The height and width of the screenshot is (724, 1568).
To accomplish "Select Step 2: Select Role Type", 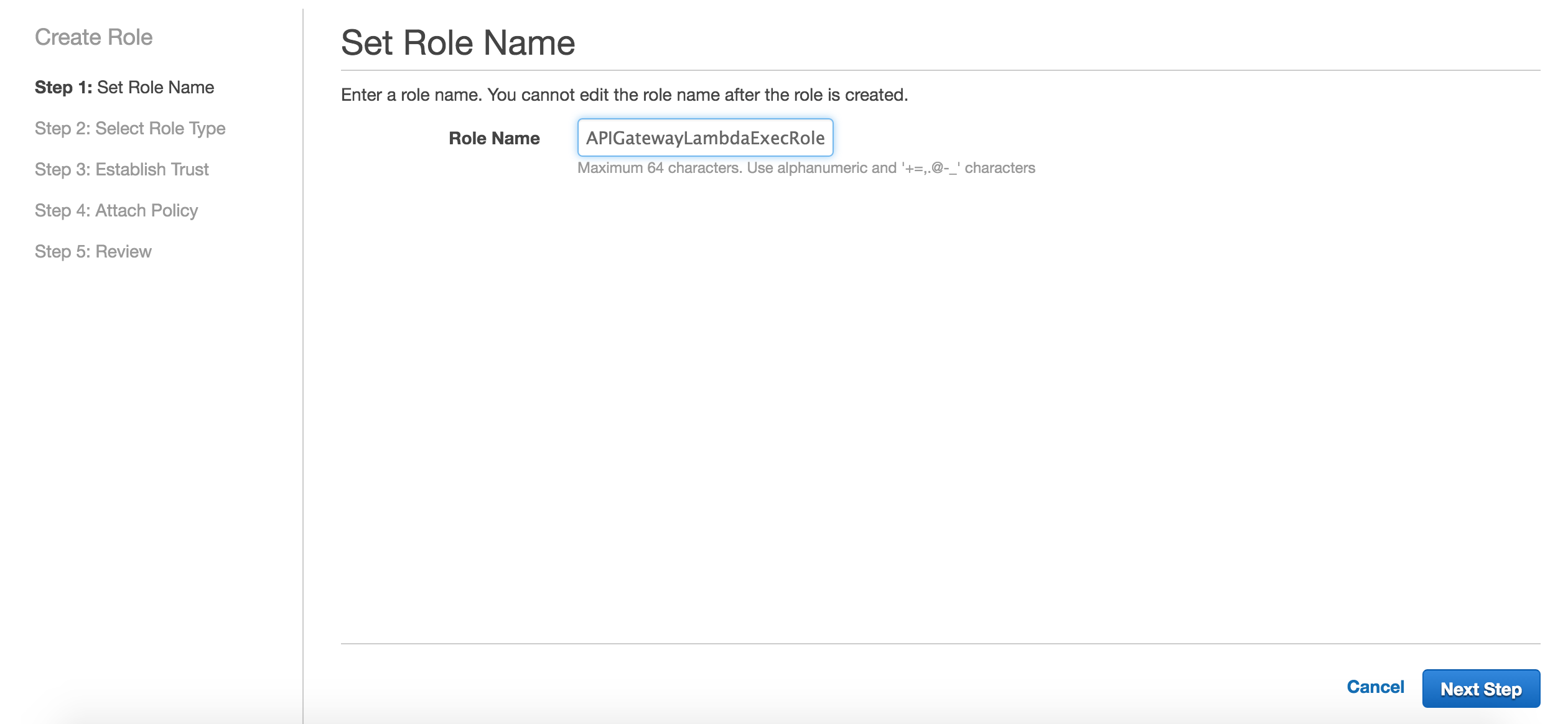I will point(130,128).
